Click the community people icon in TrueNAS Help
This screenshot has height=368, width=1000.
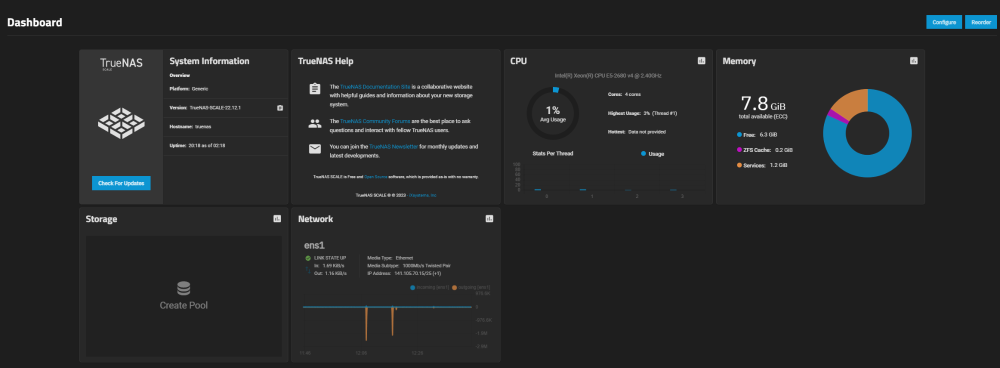coord(314,124)
